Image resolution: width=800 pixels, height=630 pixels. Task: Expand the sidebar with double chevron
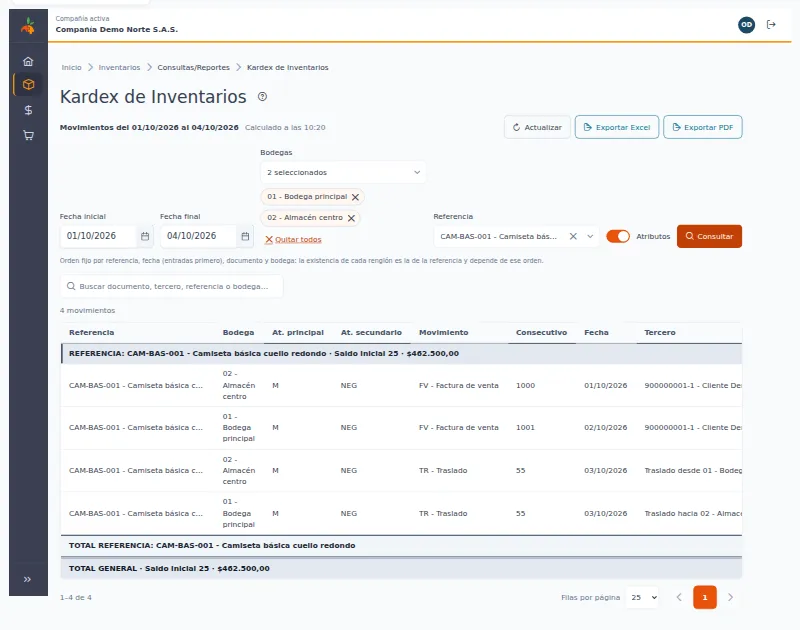[28, 579]
